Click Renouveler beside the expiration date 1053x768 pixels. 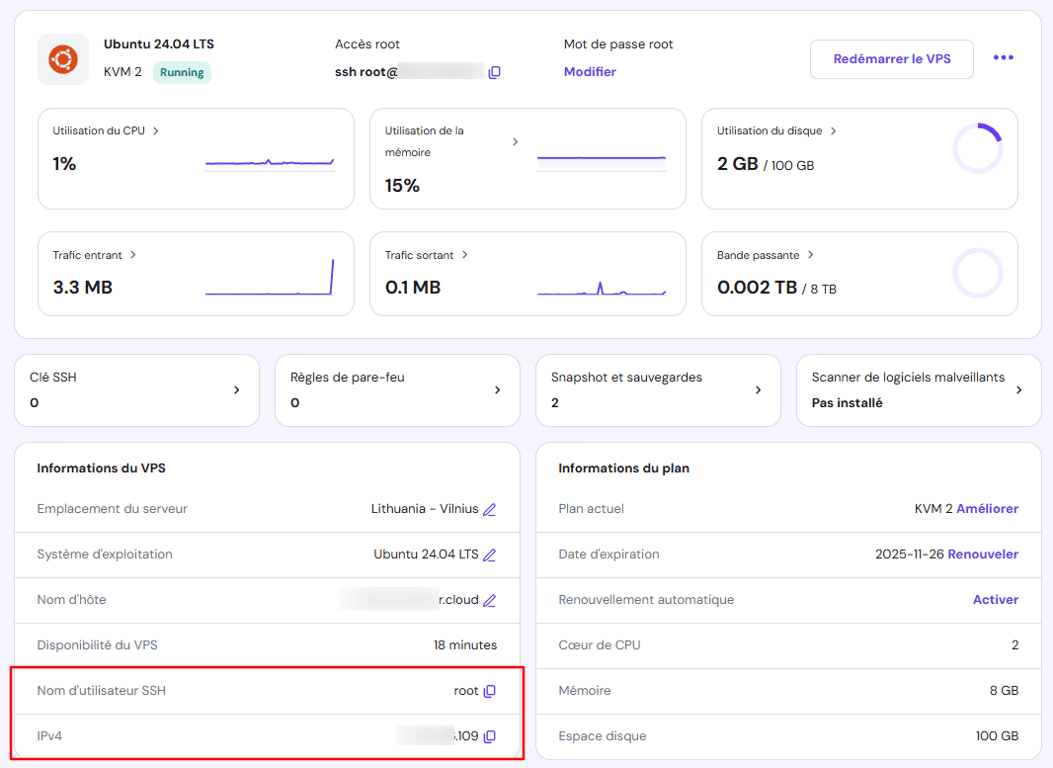pyautogui.click(x=983, y=554)
